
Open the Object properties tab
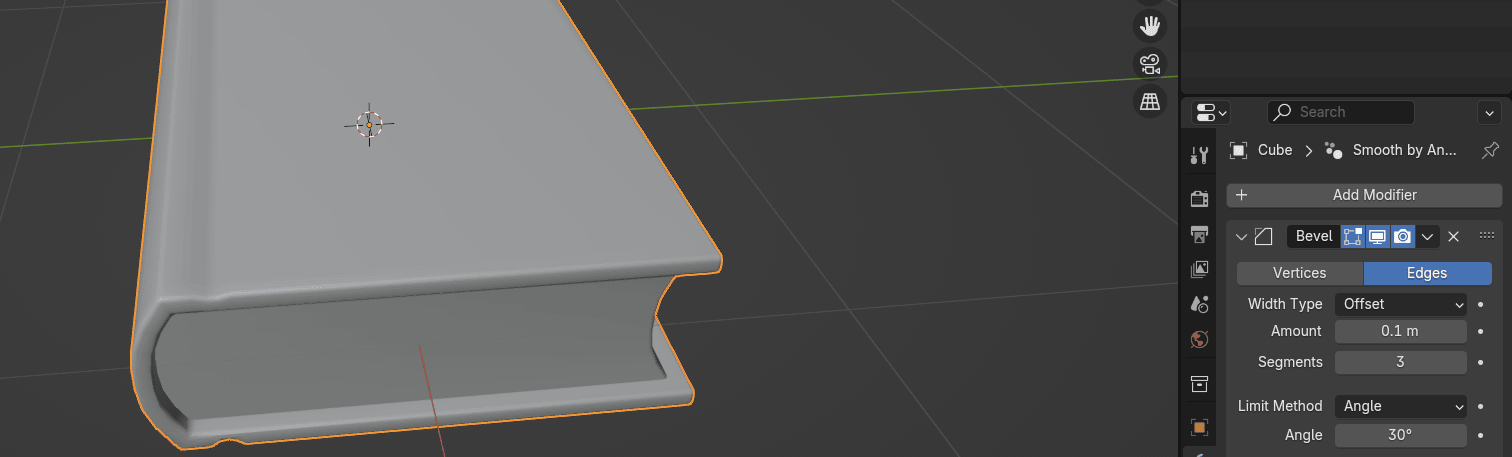(1199, 427)
